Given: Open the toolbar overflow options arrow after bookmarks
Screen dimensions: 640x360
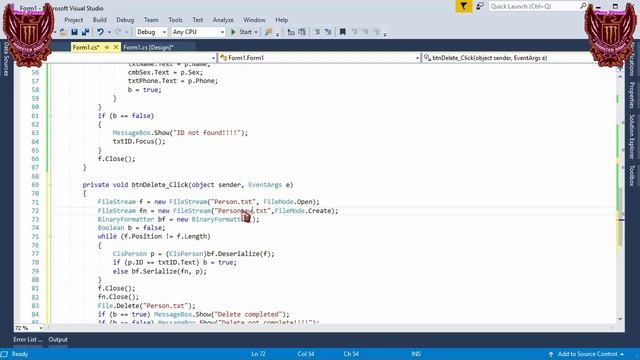Looking at the screenshot, I should coord(385,34).
